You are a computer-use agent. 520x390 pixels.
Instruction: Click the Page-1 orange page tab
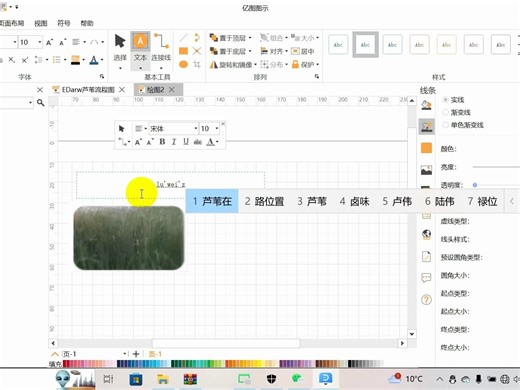(x=155, y=354)
